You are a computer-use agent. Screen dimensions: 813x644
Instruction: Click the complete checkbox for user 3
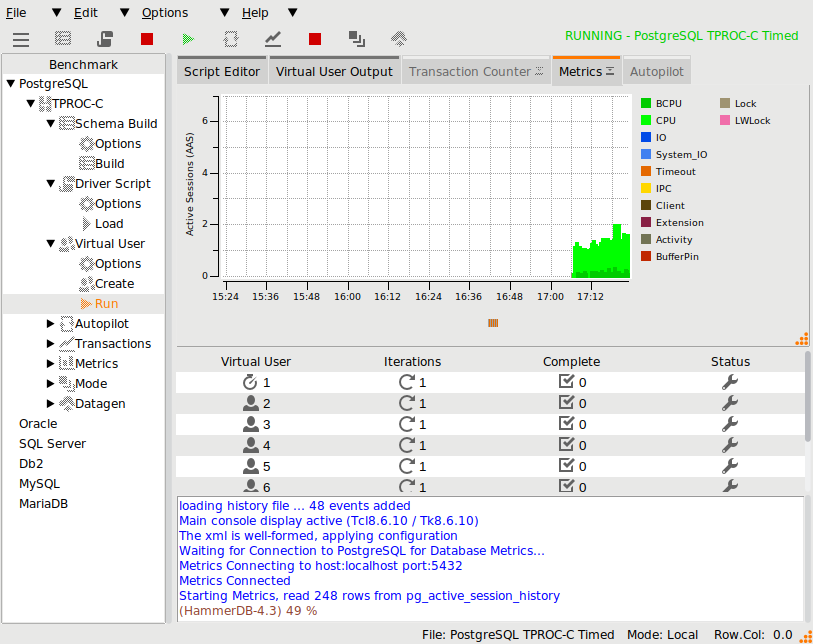[566, 424]
